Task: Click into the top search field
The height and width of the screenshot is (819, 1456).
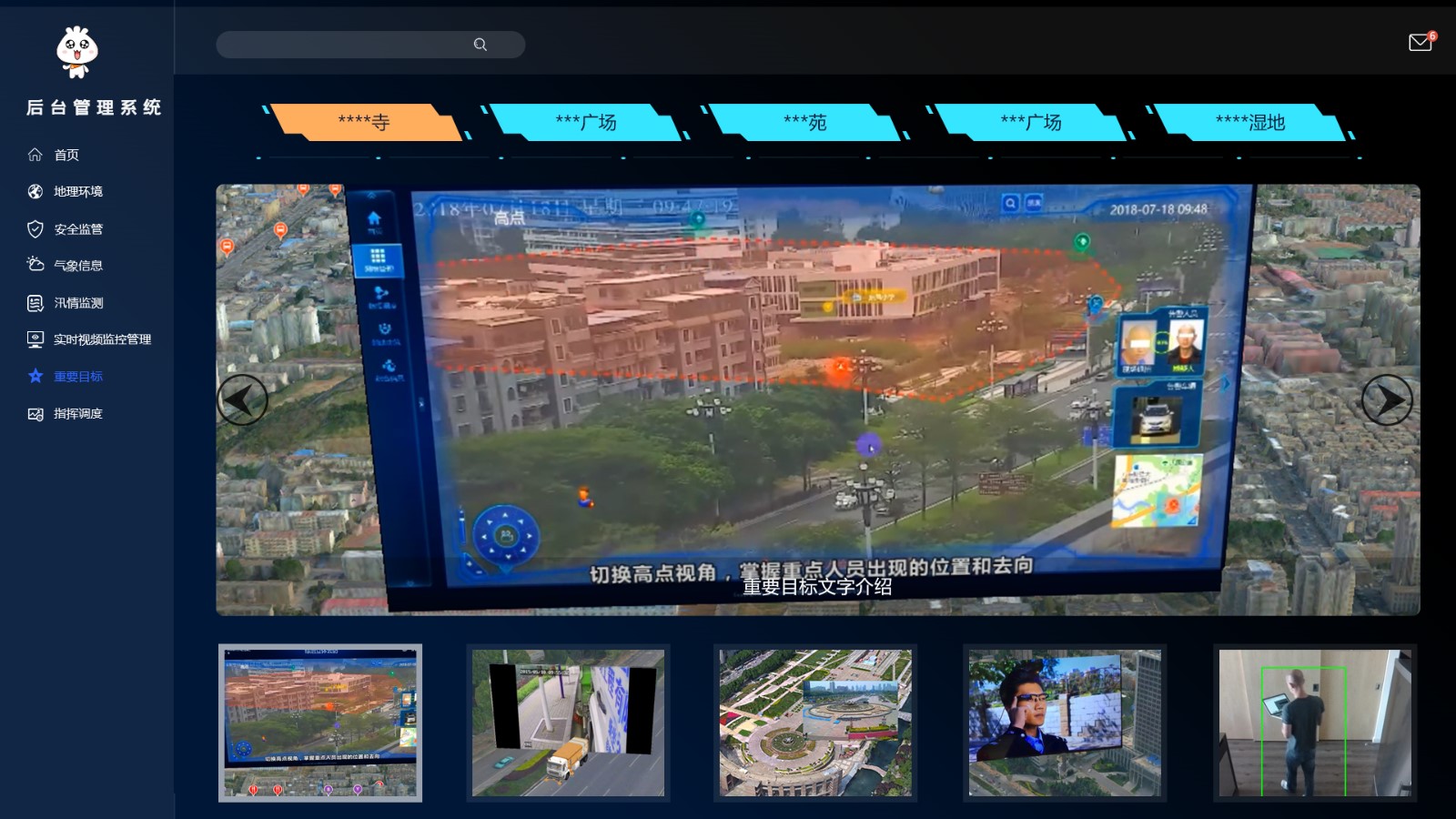Action: pos(346,45)
